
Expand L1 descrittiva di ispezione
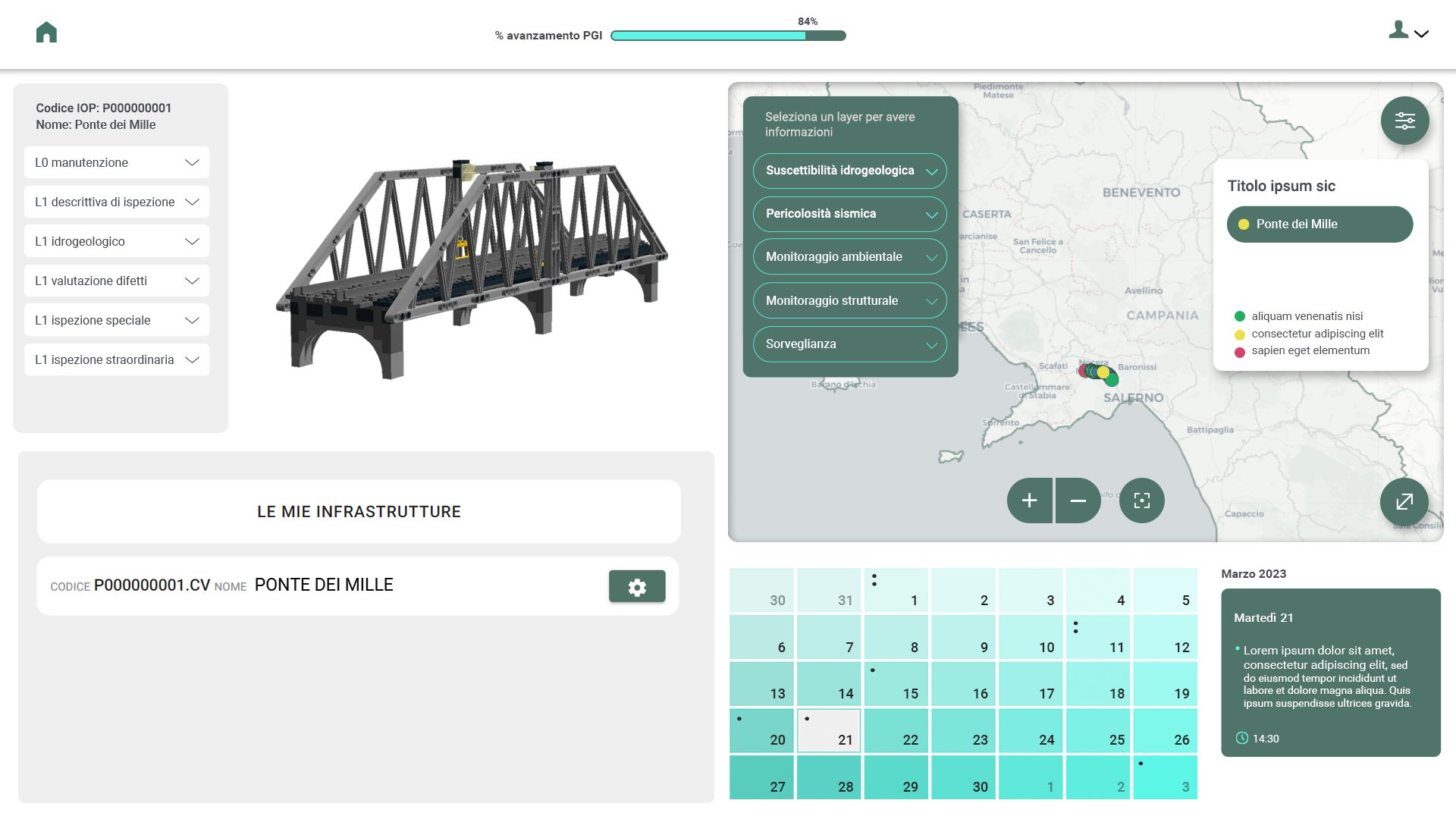(x=117, y=202)
